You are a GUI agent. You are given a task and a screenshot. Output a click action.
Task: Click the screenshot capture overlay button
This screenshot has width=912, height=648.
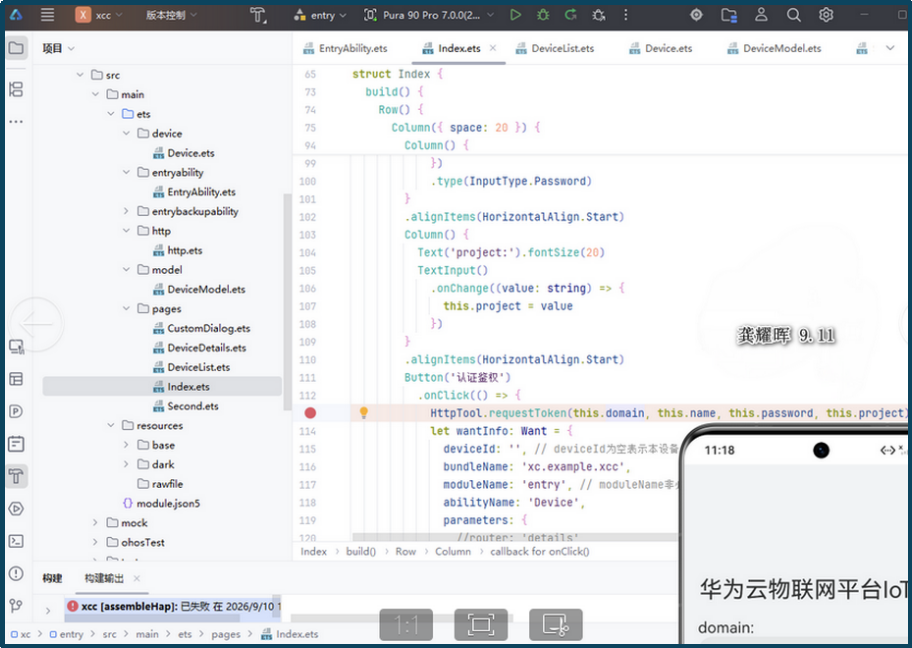[x=555, y=625]
